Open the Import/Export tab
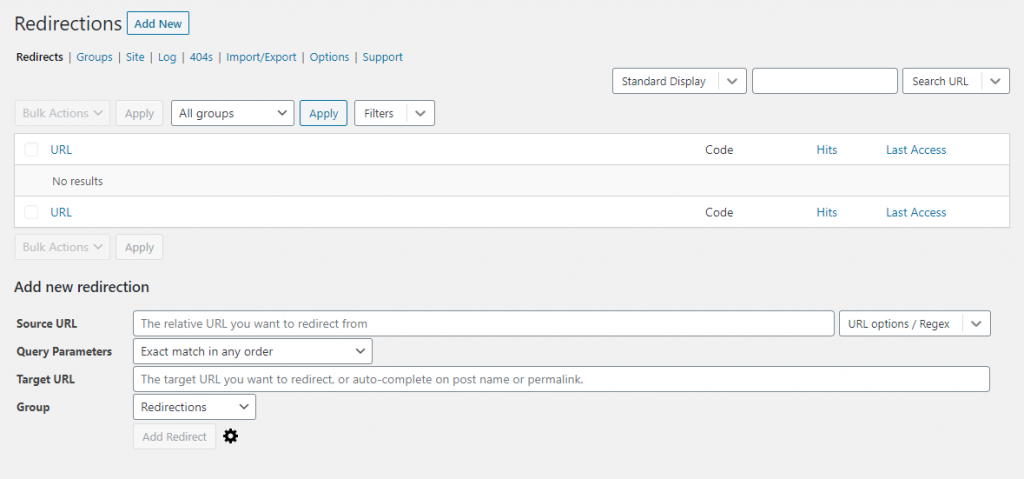Viewport: 1024px width, 479px height. coord(261,57)
